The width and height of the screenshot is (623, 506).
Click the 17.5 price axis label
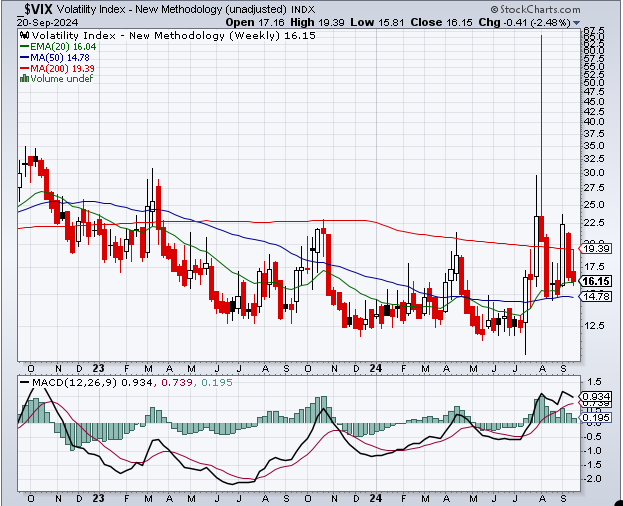(x=594, y=267)
